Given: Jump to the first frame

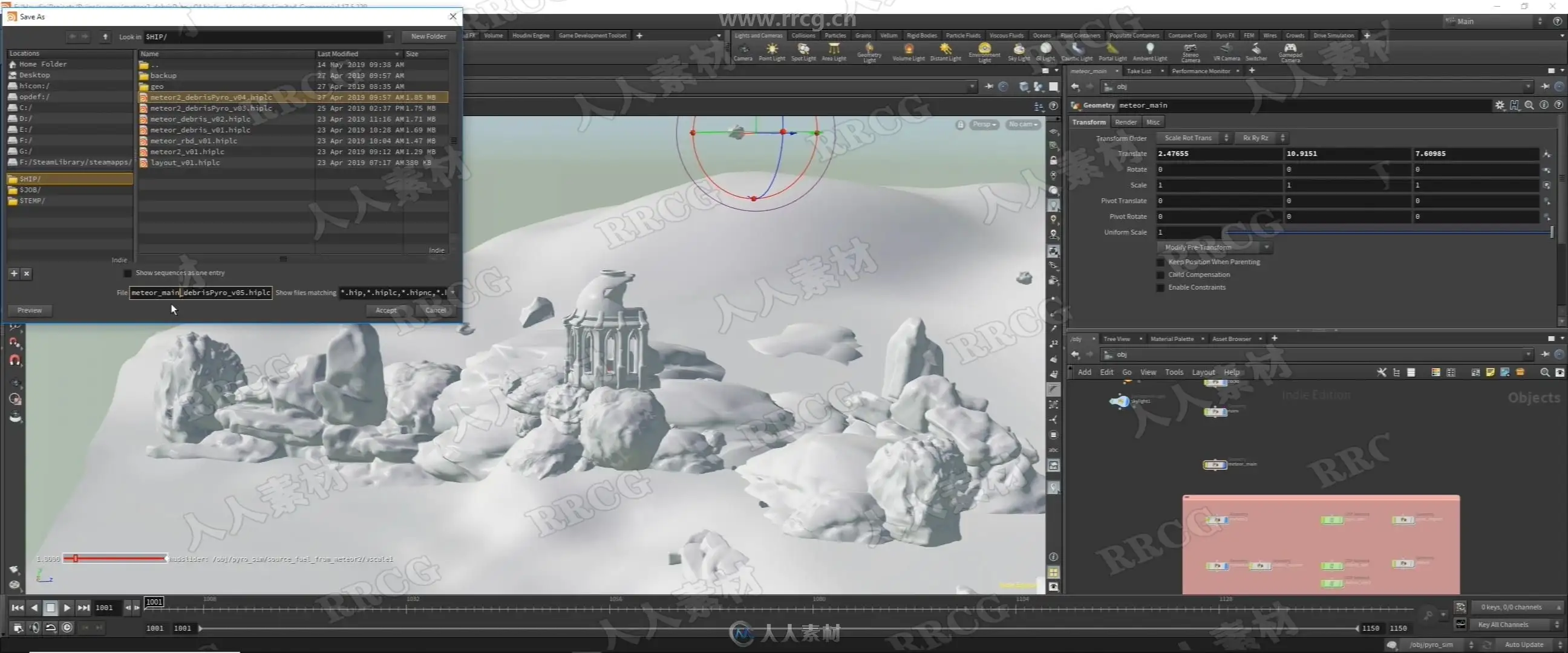Looking at the screenshot, I should [x=17, y=608].
